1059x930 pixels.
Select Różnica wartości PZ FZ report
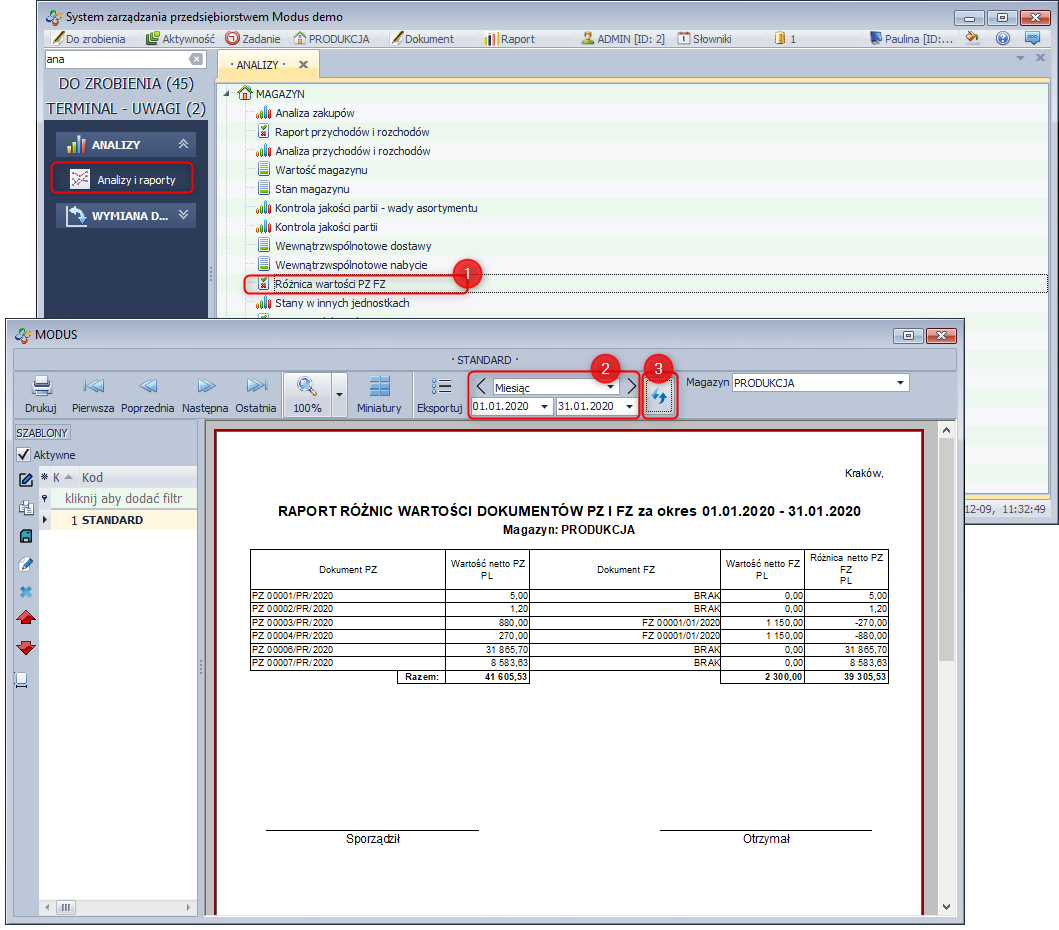point(330,284)
